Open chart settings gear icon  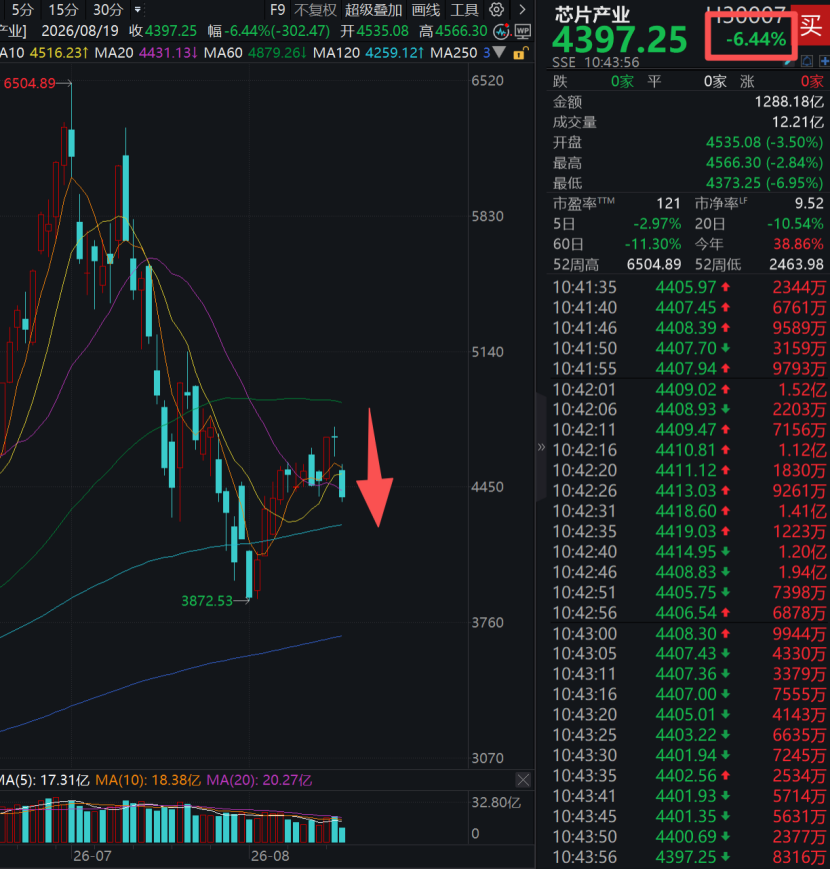(x=496, y=9)
